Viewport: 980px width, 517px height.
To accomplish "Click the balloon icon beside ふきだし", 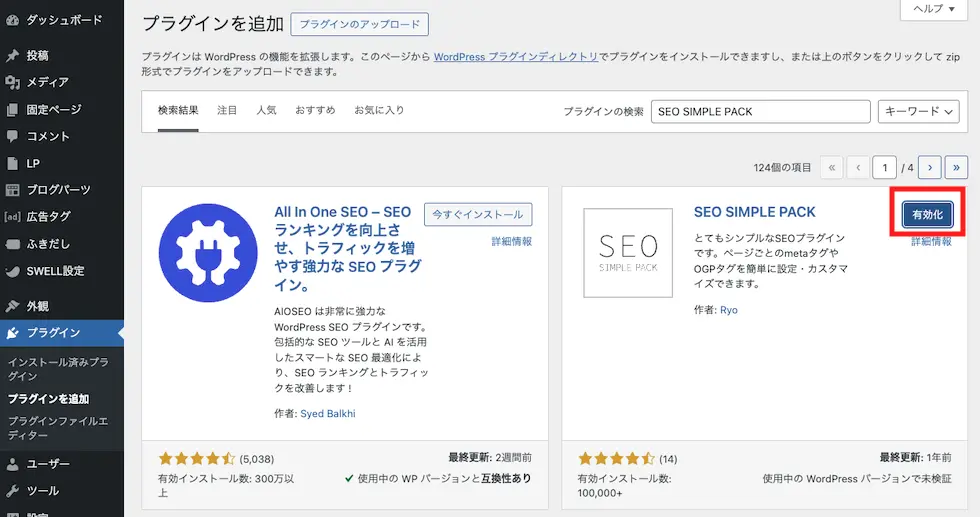I will [x=12, y=244].
